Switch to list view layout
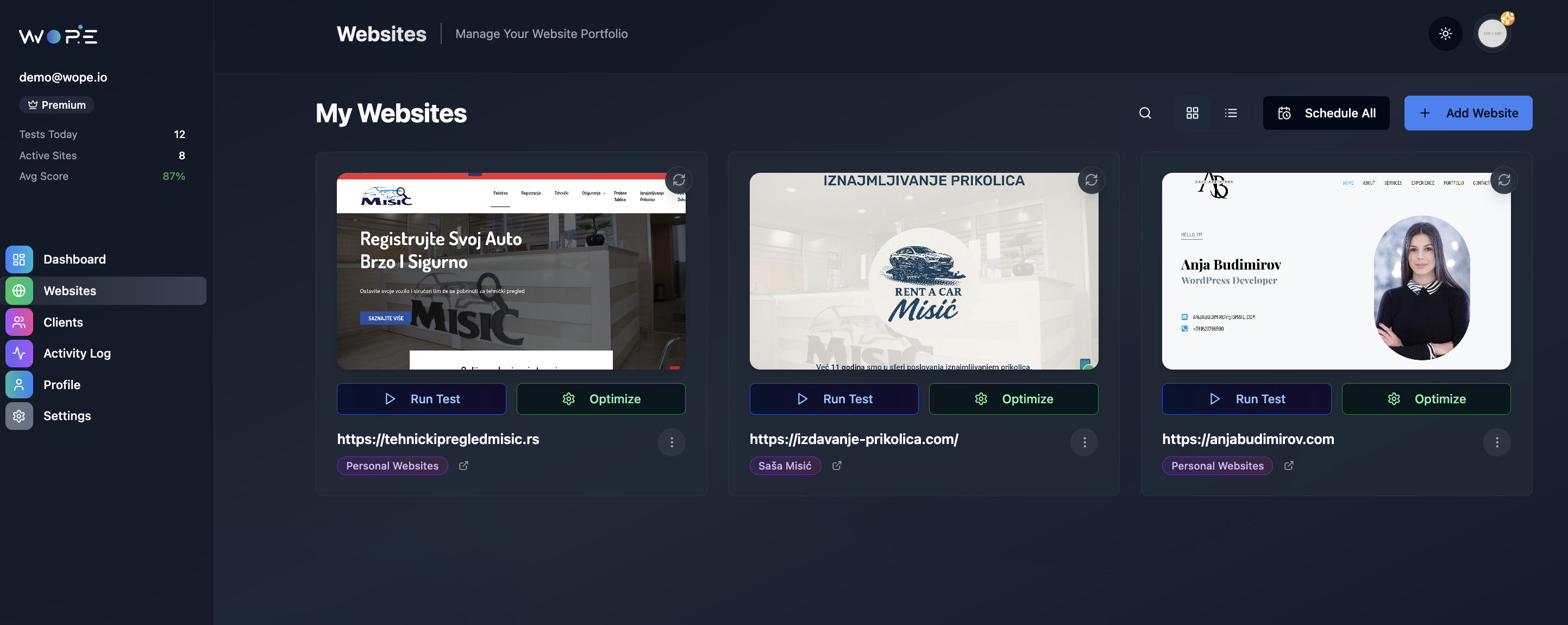 coord(1230,112)
